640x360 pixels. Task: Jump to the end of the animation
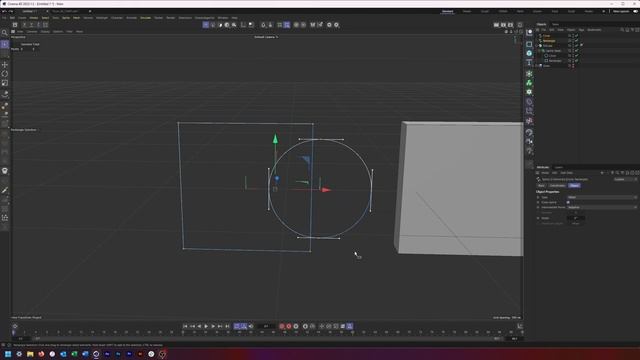click(227, 326)
